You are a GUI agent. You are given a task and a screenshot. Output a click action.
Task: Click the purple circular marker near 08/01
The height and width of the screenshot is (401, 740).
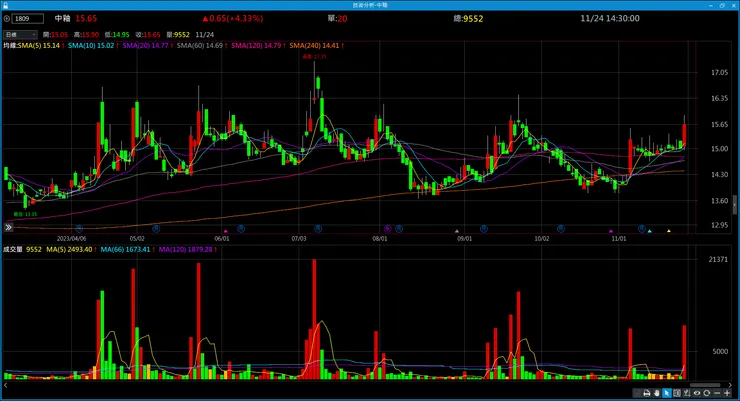pos(387,229)
